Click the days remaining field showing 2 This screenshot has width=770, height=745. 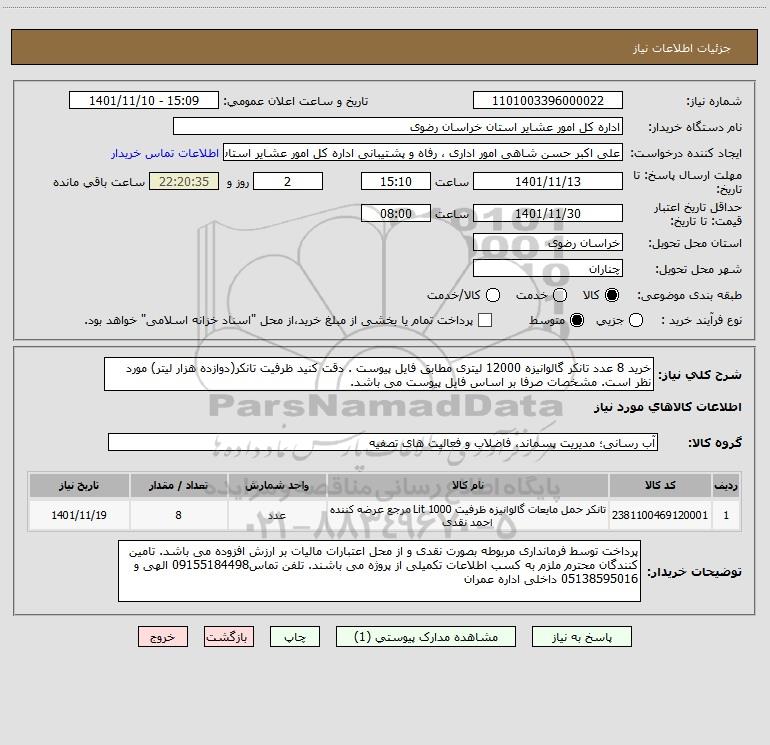[288, 181]
